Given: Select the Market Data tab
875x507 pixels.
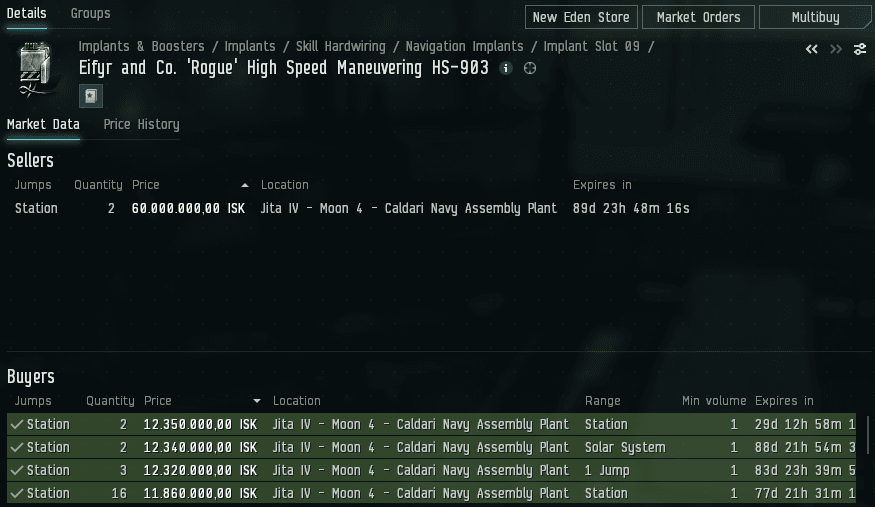Looking at the screenshot, I should (x=43, y=124).
